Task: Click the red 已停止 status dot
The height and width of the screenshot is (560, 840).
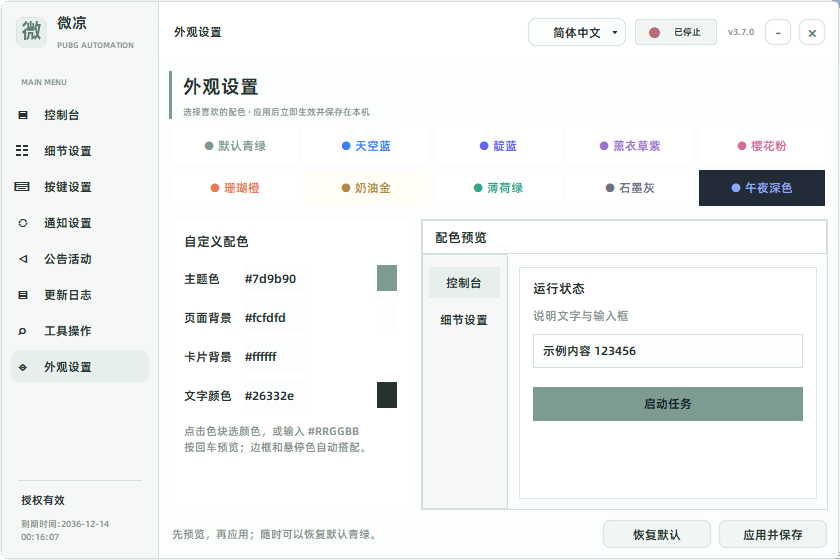Action: point(654,33)
